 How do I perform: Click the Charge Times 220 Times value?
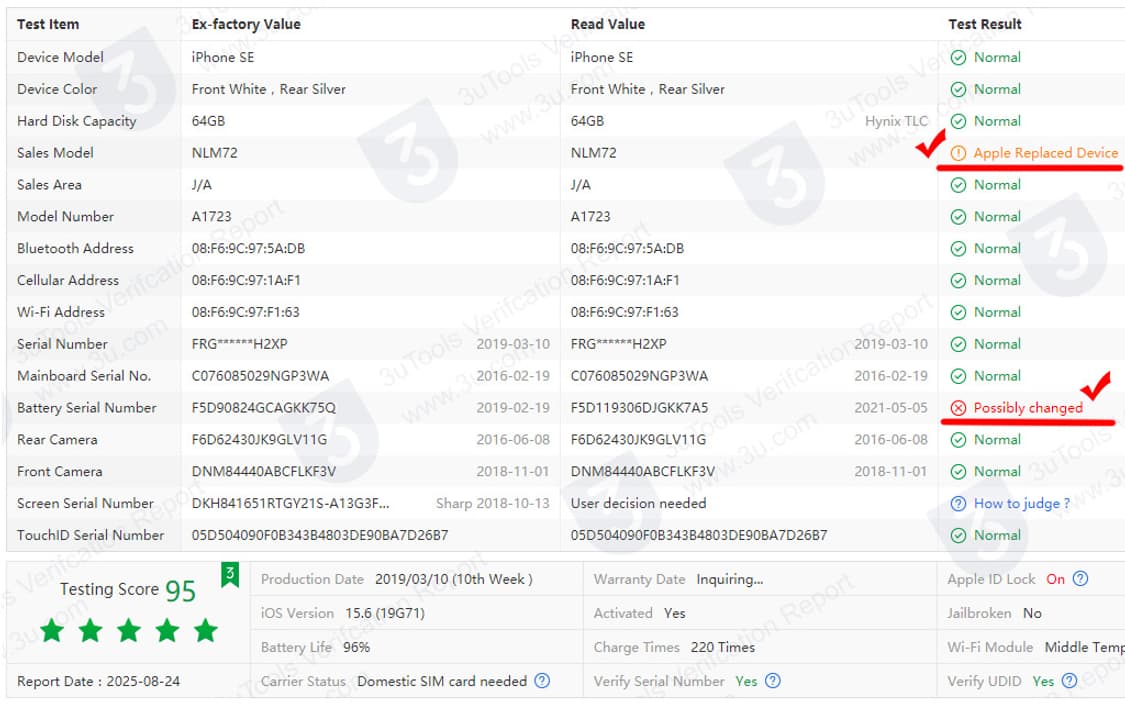tap(722, 647)
